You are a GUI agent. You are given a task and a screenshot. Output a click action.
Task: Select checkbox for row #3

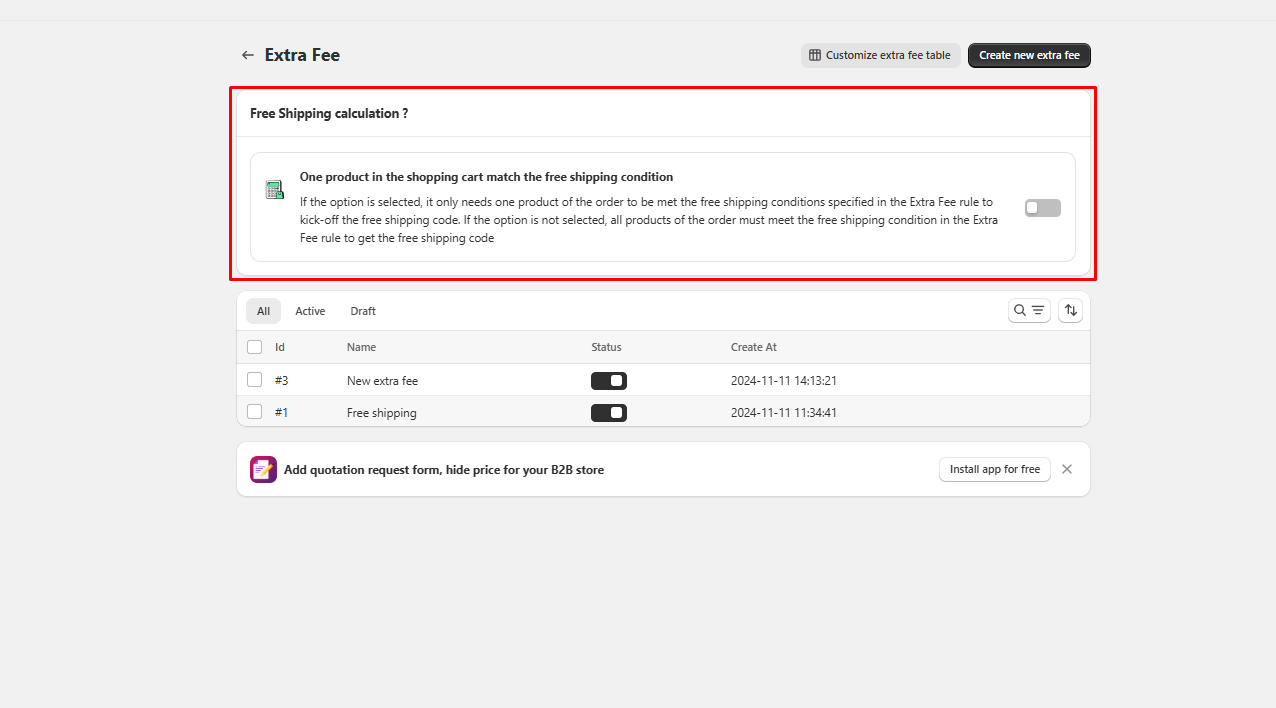tap(255, 380)
